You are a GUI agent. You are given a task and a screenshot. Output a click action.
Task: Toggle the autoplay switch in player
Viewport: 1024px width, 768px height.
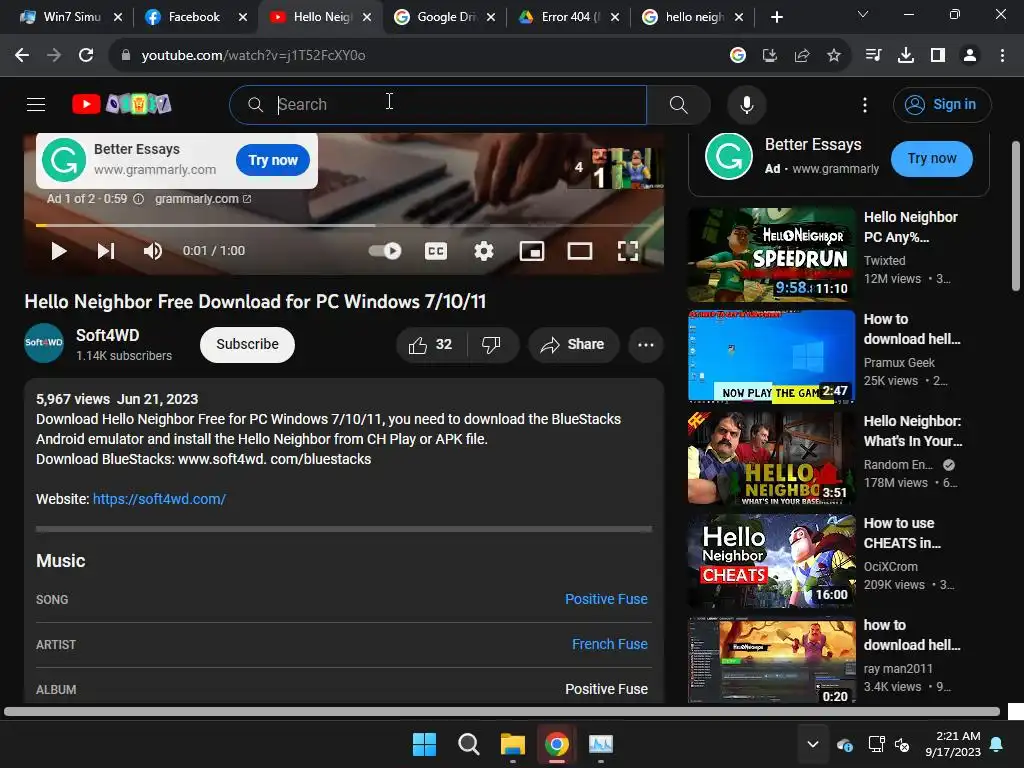(385, 251)
